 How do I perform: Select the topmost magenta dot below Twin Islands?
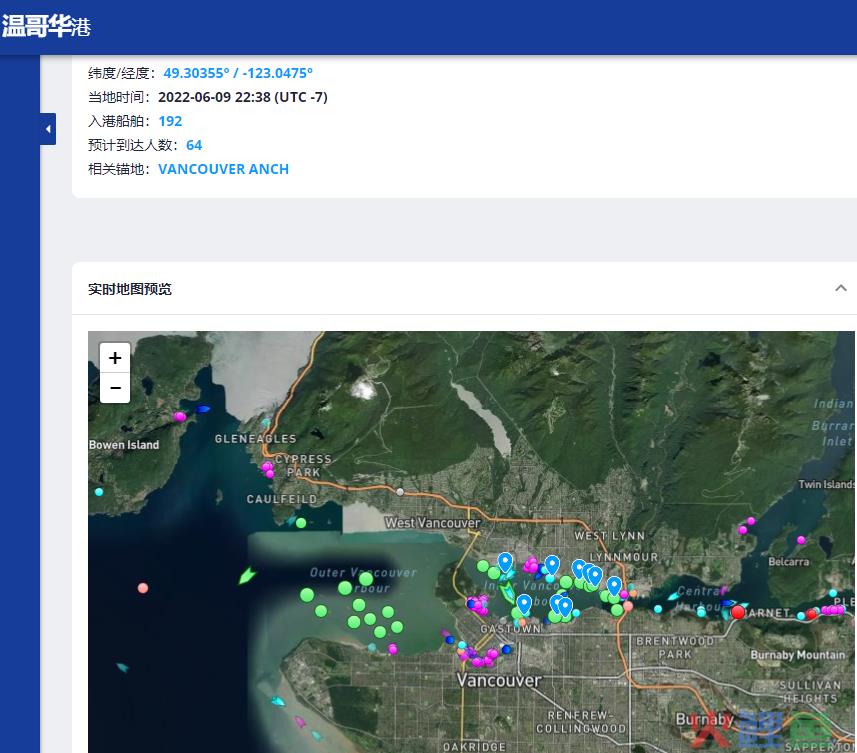click(x=751, y=521)
